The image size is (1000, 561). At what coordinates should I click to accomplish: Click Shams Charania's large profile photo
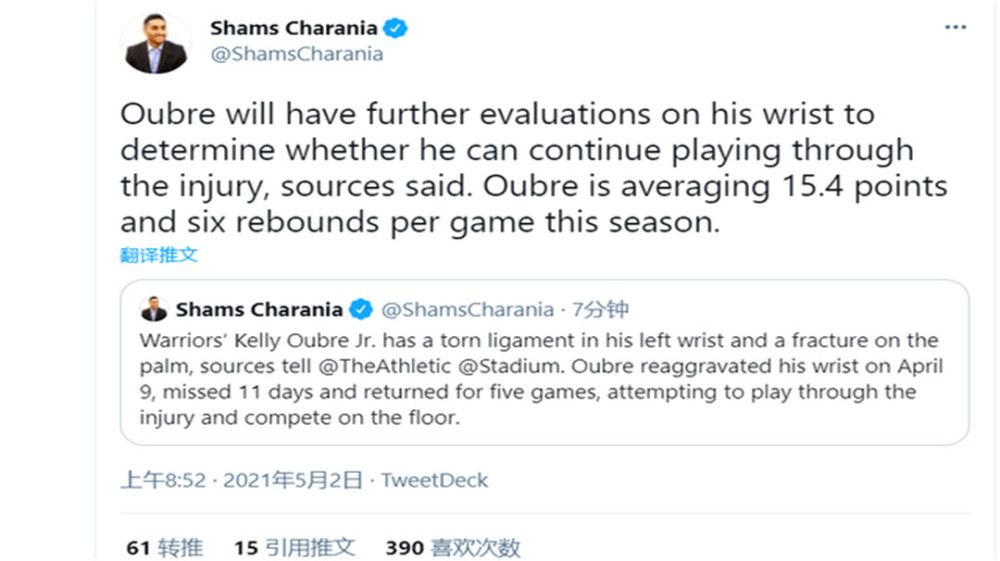coord(156,42)
